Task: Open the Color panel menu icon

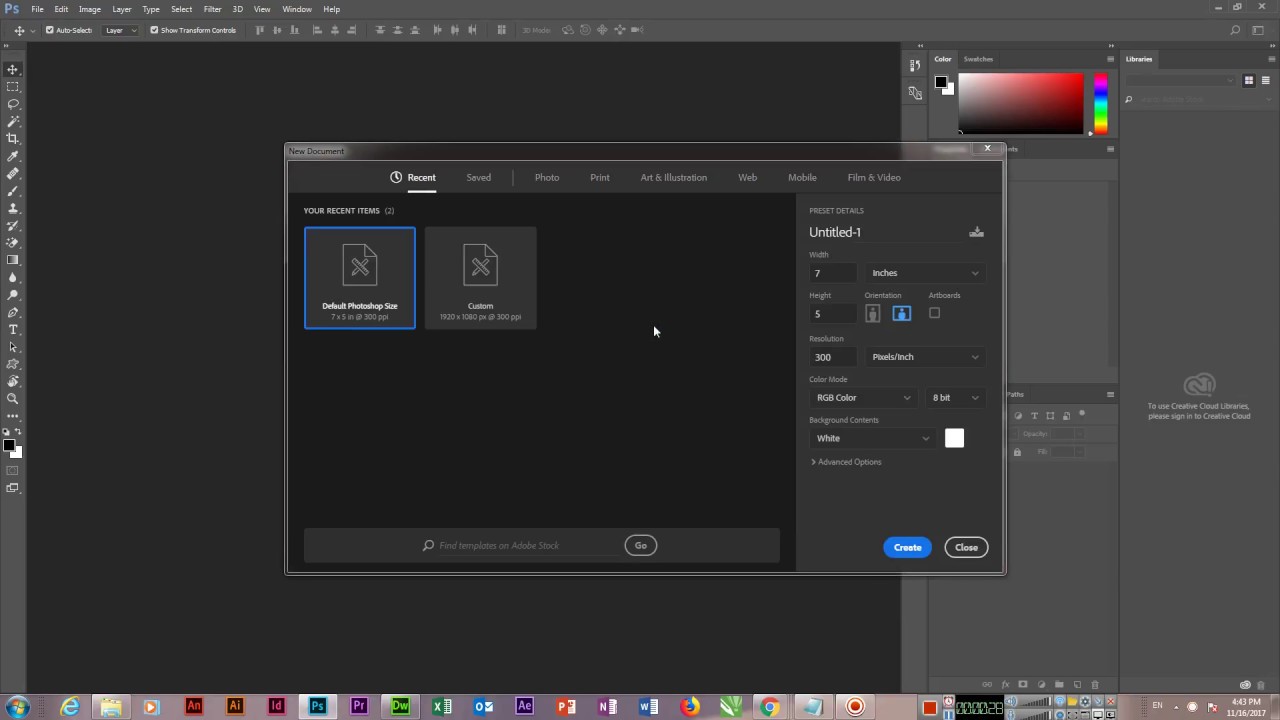Action: point(1110,59)
